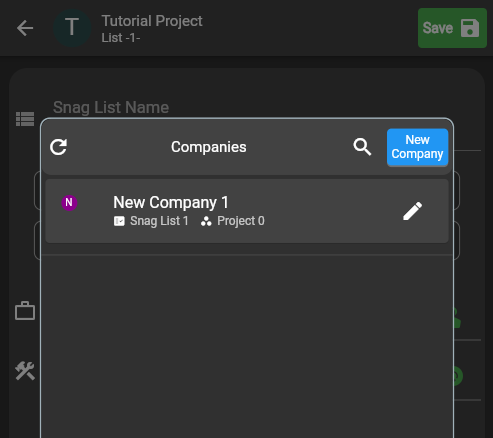The width and height of the screenshot is (493, 438).
Task: Click the list icon beside Snag List Name
Action: (25, 119)
